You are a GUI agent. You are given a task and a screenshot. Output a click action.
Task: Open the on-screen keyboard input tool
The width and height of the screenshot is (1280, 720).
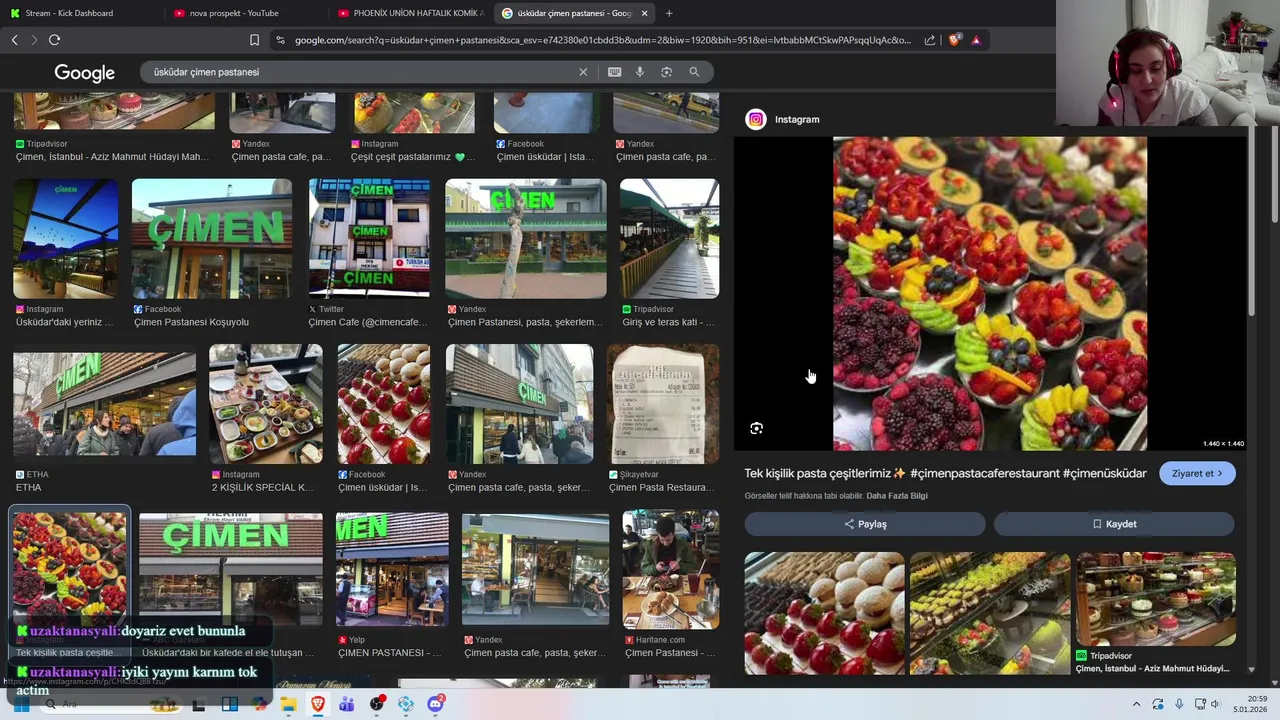[x=614, y=72]
